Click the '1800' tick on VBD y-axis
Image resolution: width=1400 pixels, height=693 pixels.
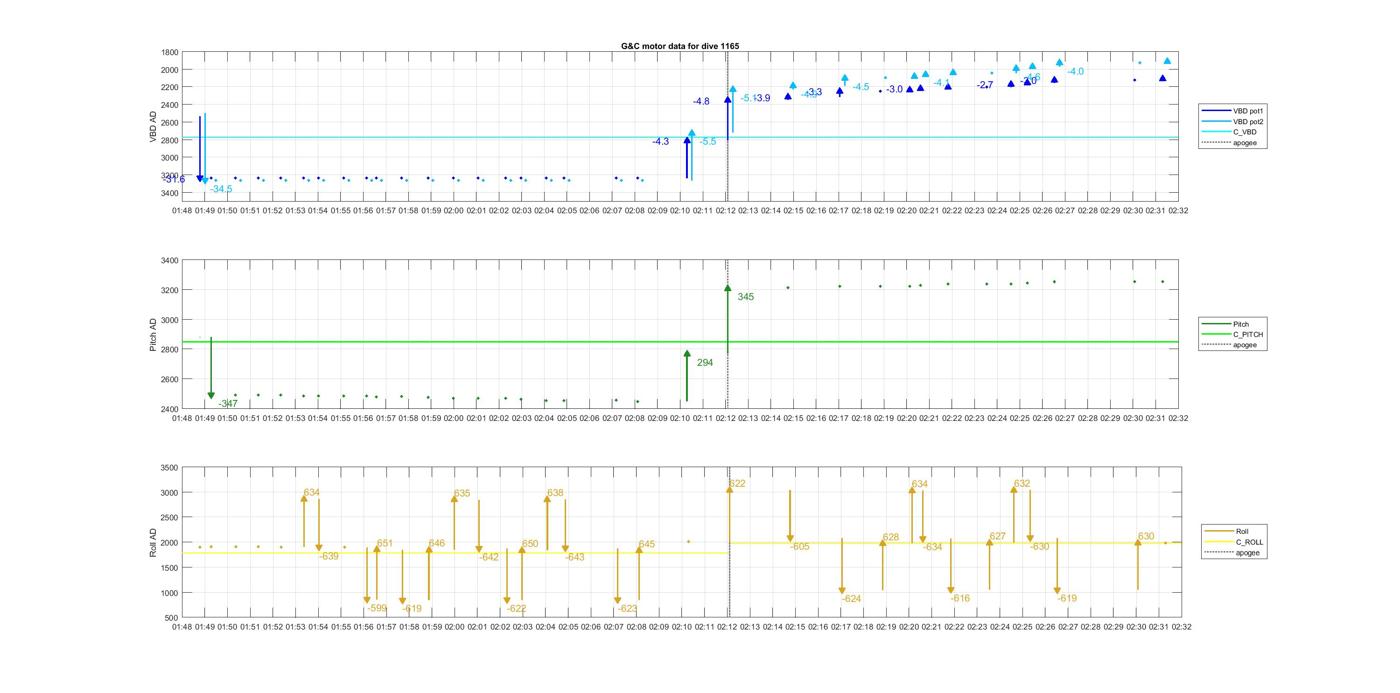pyautogui.click(x=170, y=53)
